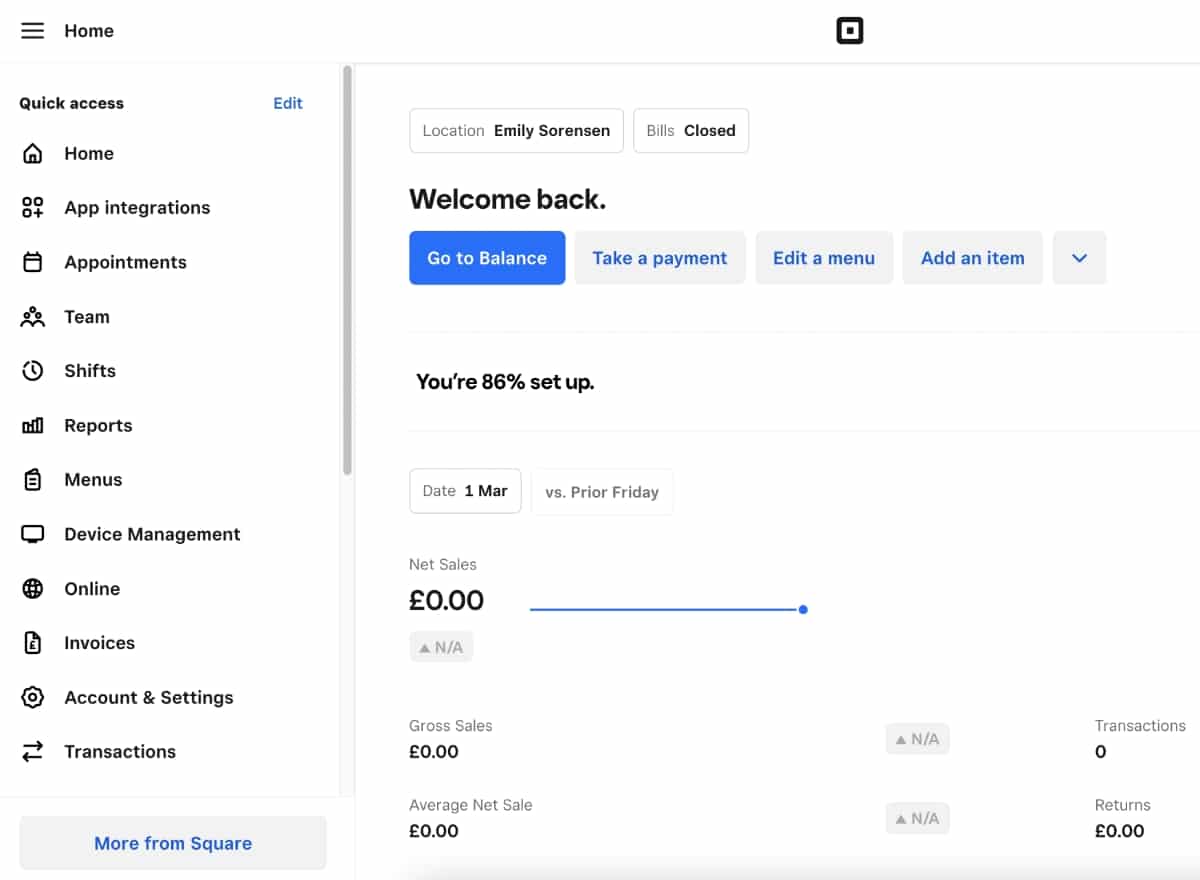
Task: Click the You're 86% set up text
Action: pyautogui.click(x=505, y=382)
